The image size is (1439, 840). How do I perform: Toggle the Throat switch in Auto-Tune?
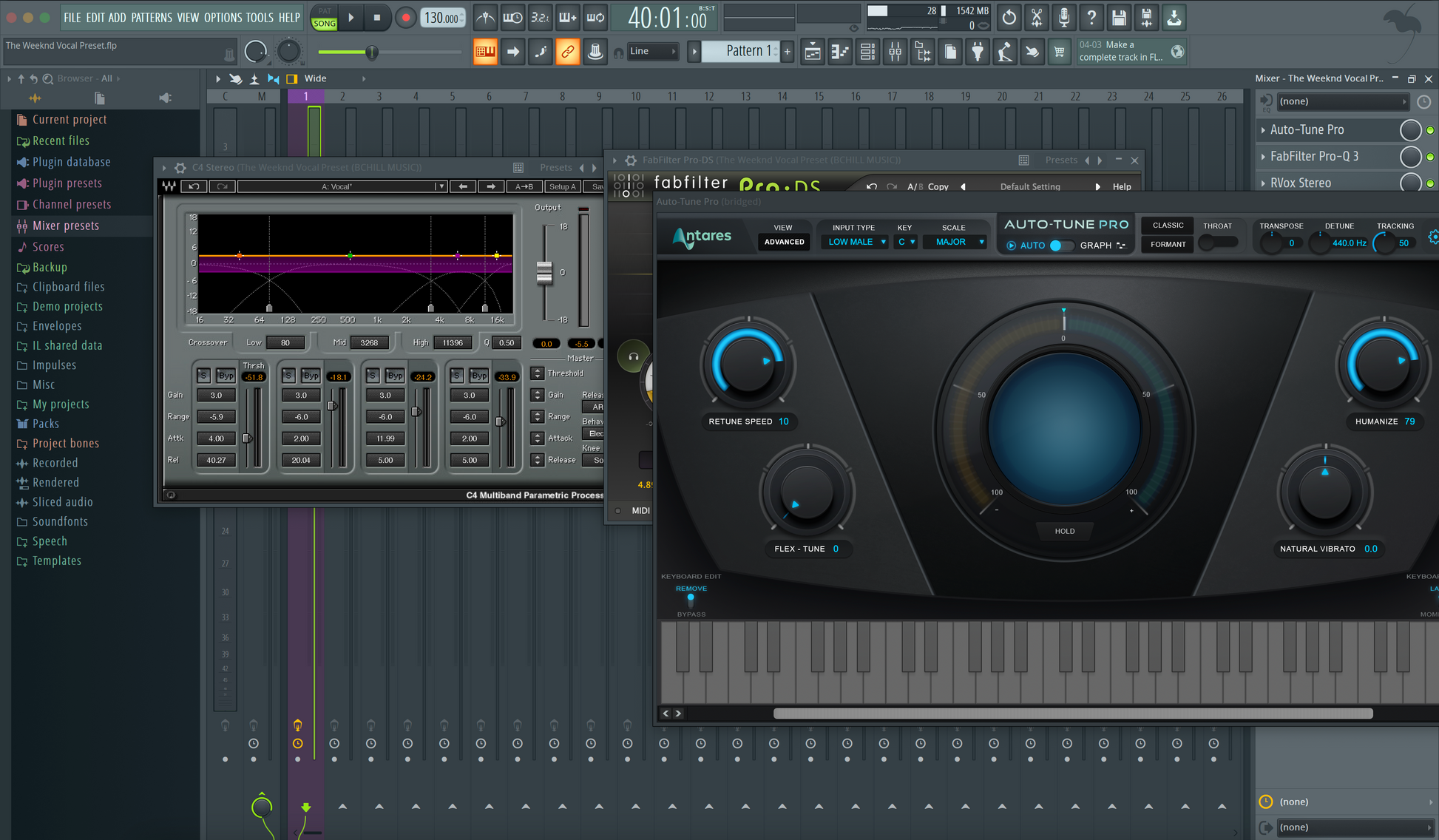[1217, 243]
